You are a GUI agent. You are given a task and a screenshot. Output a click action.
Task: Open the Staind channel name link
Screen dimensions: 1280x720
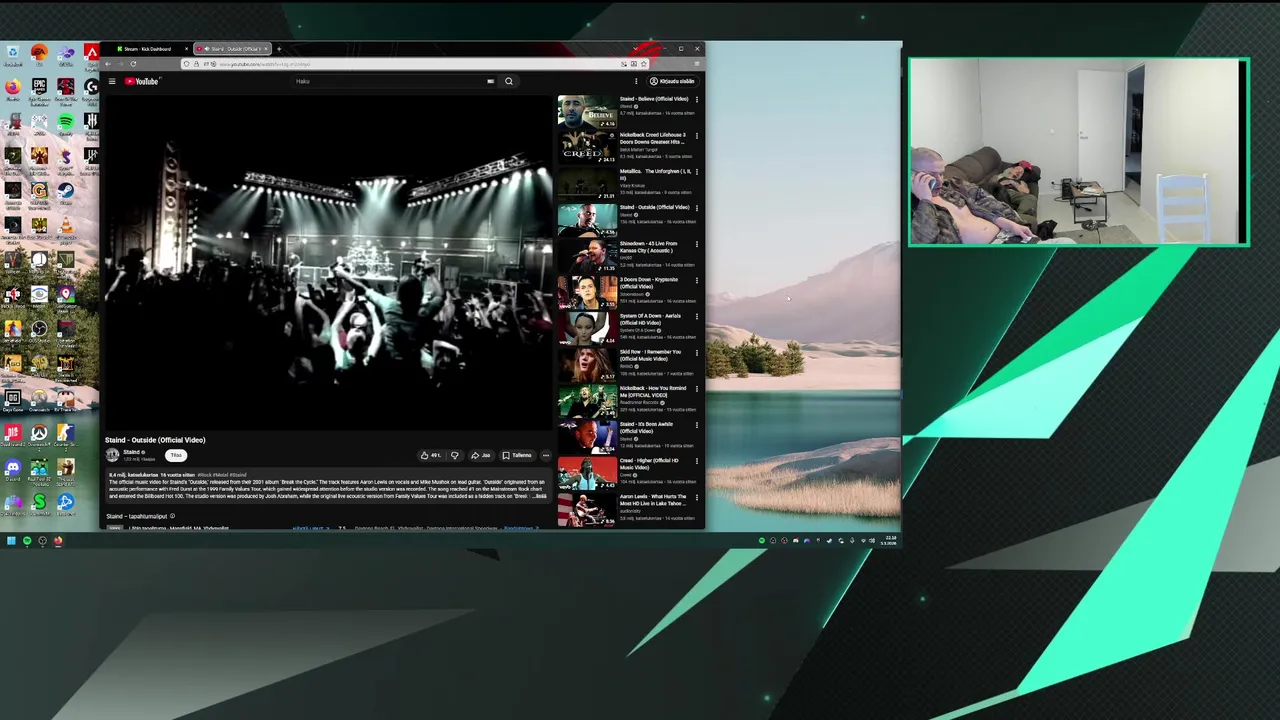131,452
